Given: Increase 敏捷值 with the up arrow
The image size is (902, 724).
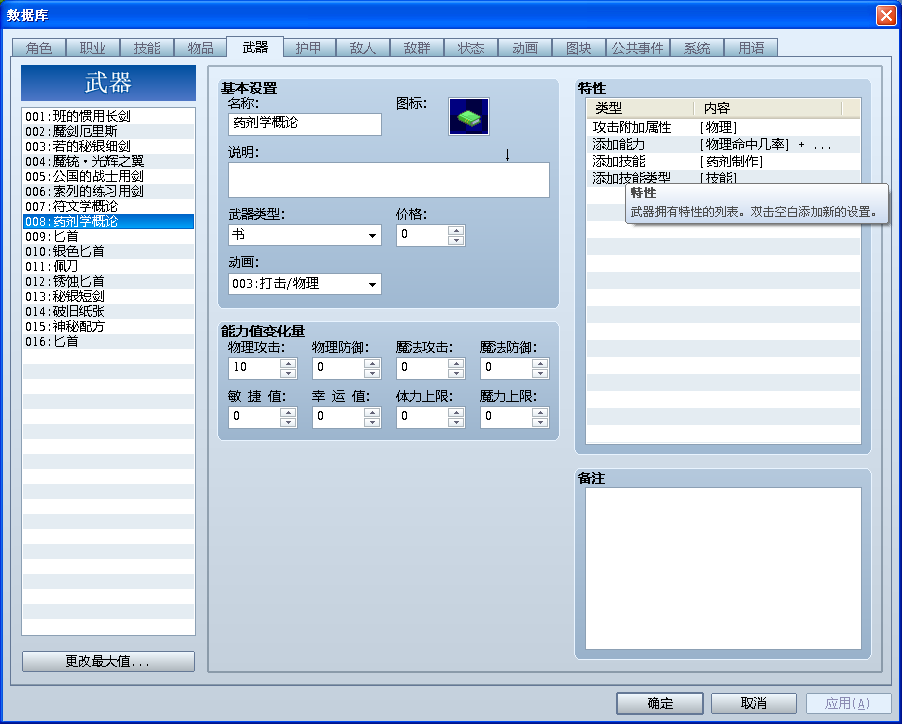Looking at the screenshot, I should click(288, 412).
